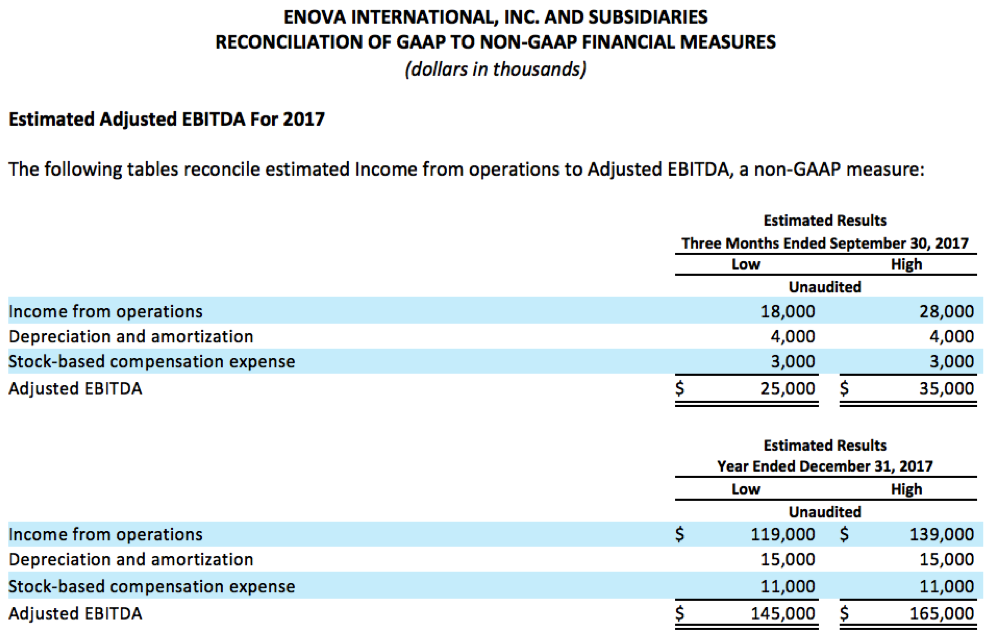Click the Low 3,000 stock-based compensation value

coord(793,362)
